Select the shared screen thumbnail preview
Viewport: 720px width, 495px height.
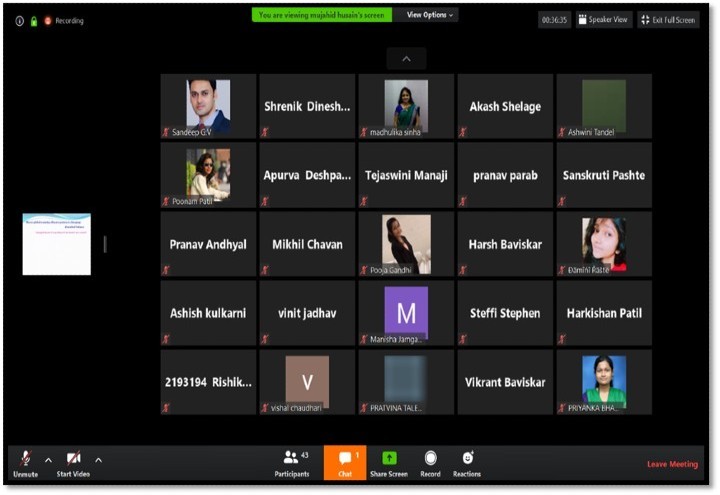click(57, 244)
